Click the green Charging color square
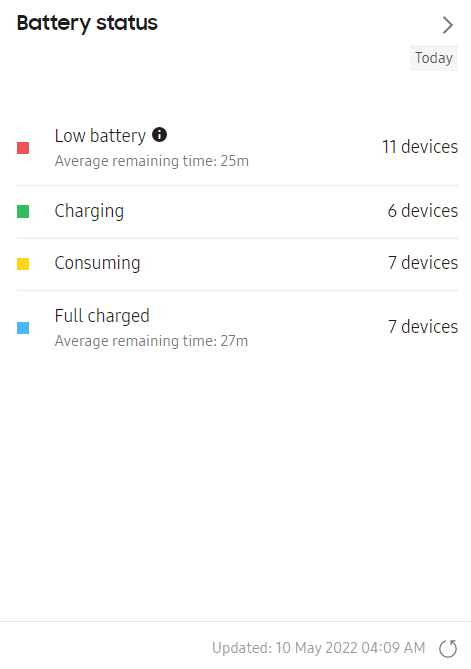Viewport: 471px width, 669px height. 23,212
